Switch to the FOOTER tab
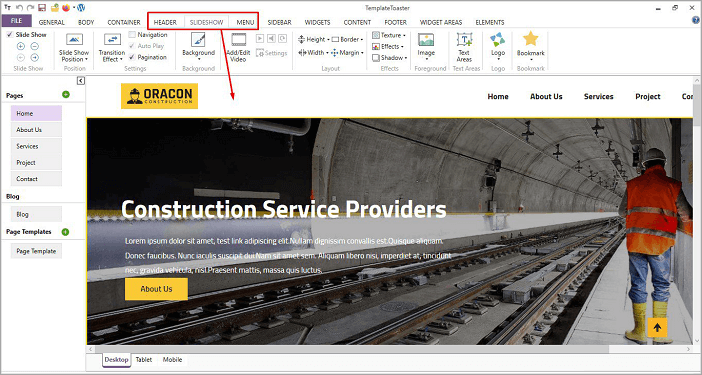 (x=395, y=22)
